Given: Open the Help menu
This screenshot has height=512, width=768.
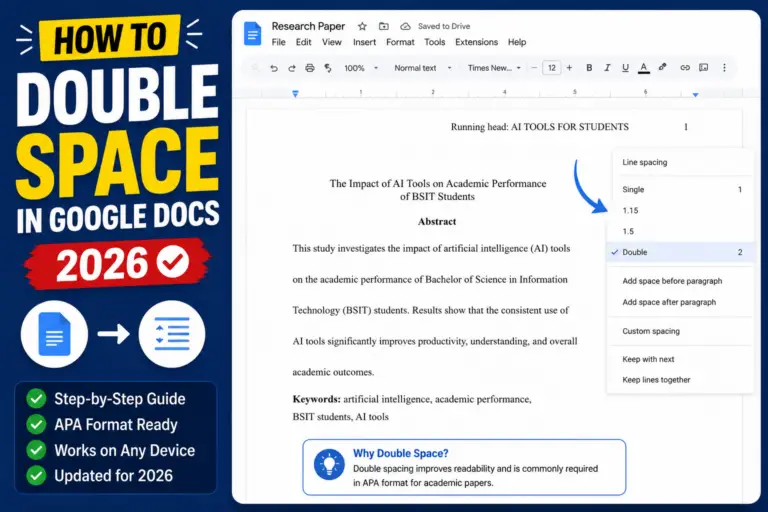Looking at the screenshot, I should pos(517,42).
